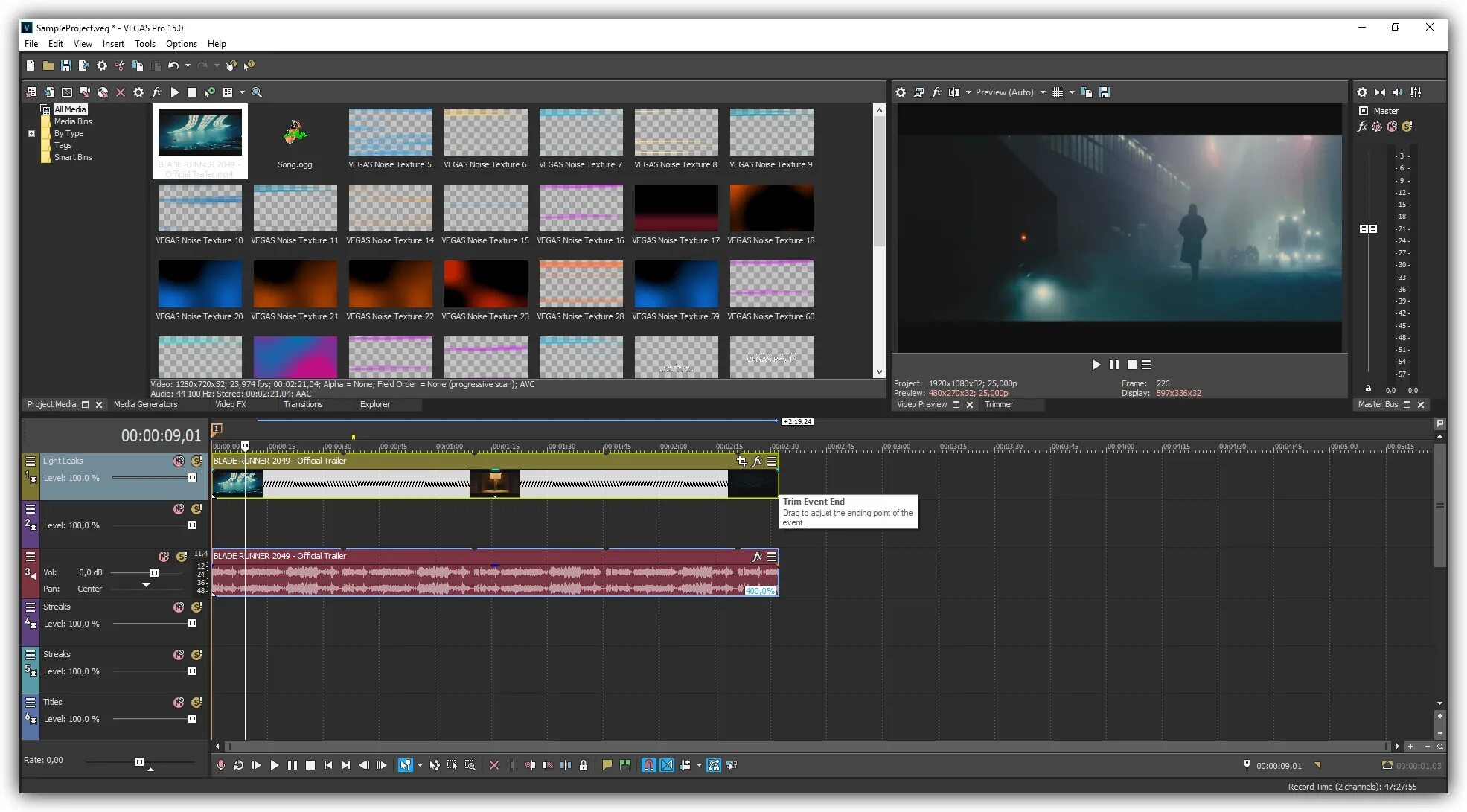Open the Tools menu
Screen dimensions: 1467x812
pyautogui.click(x=144, y=44)
